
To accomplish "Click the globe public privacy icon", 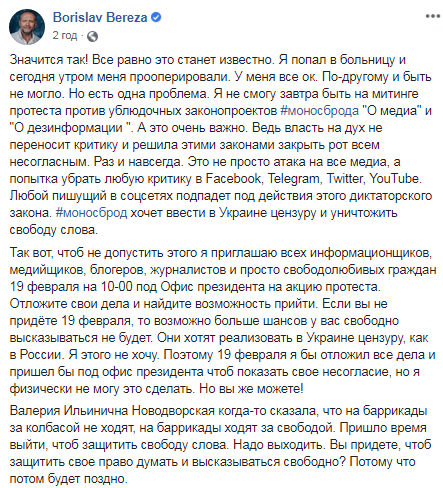I will (x=92, y=36).
